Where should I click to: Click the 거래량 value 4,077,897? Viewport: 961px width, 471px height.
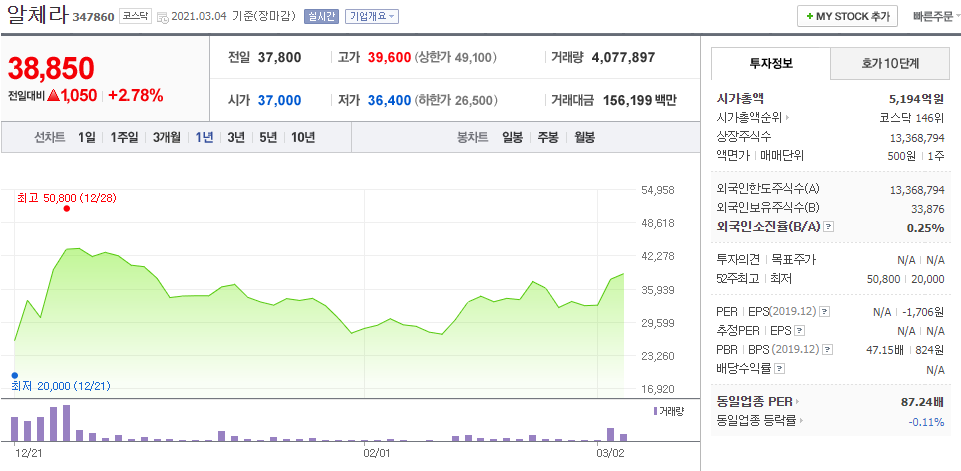(x=623, y=58)
